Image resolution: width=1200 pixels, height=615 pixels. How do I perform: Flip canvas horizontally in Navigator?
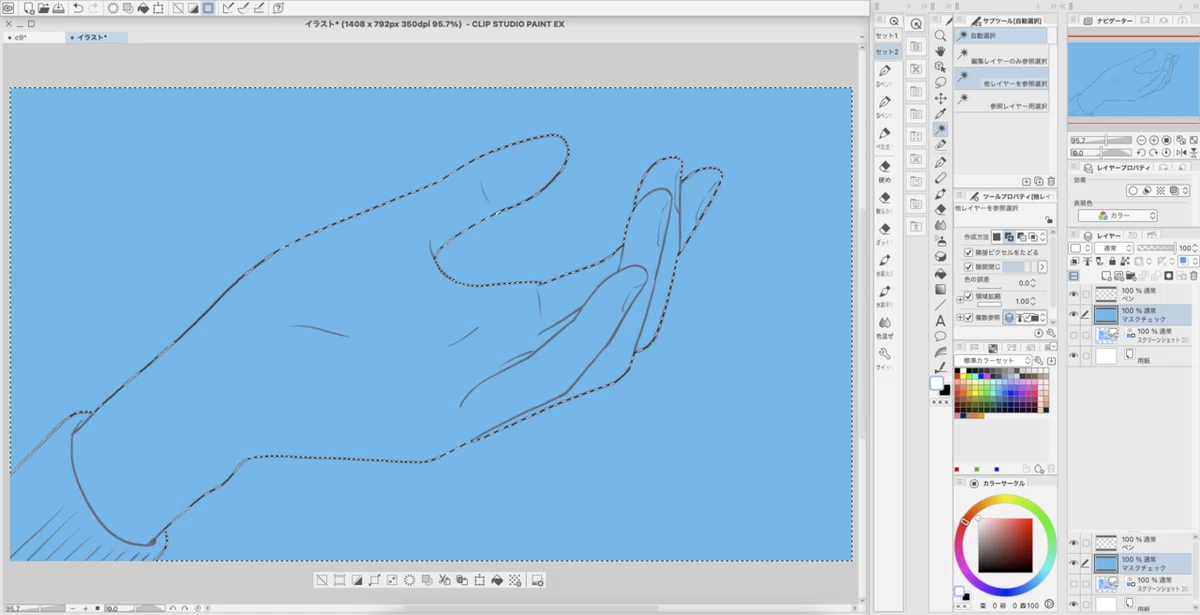pyautogui.click(x=1180, y=153)
